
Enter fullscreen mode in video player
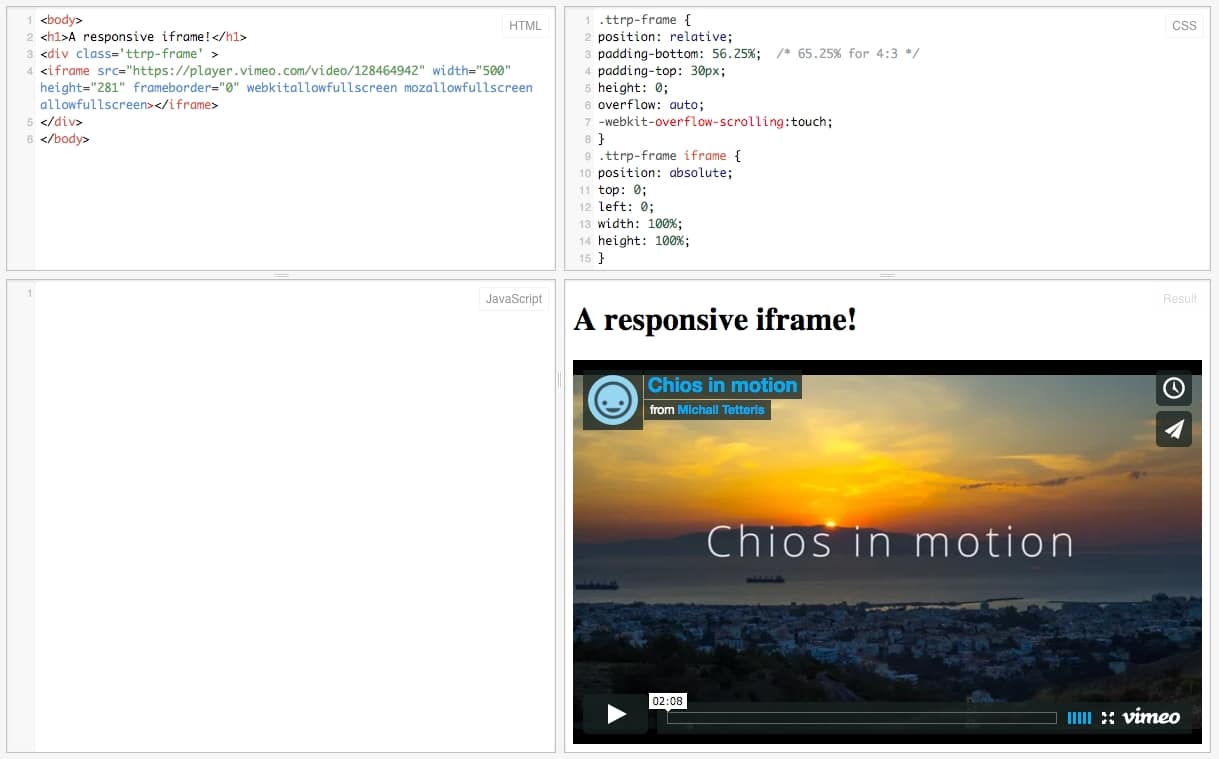[1107, 717]
